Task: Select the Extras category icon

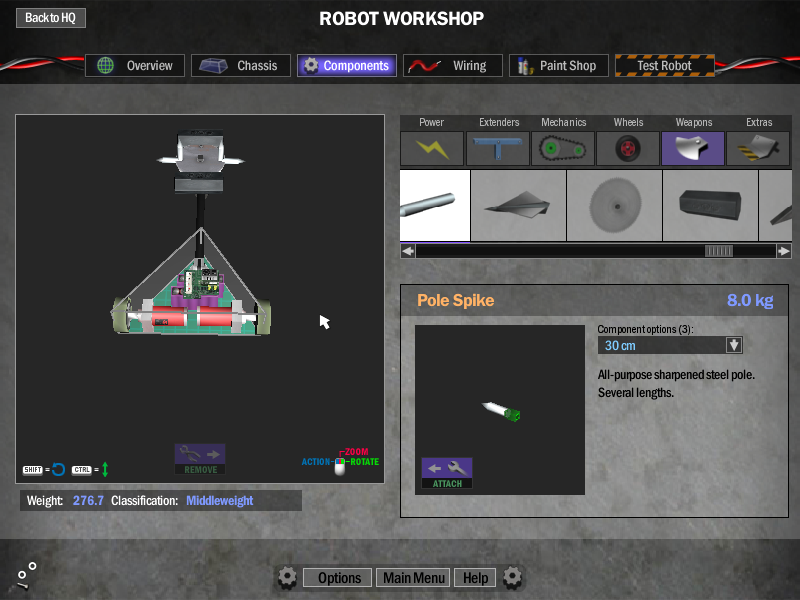Action: click(758, 148)
